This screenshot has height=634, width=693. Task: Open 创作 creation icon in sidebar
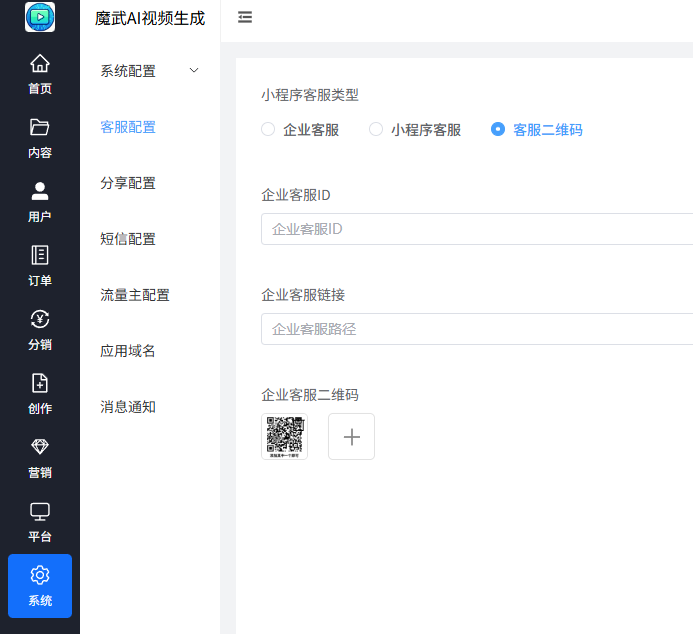tap(40, 384)
